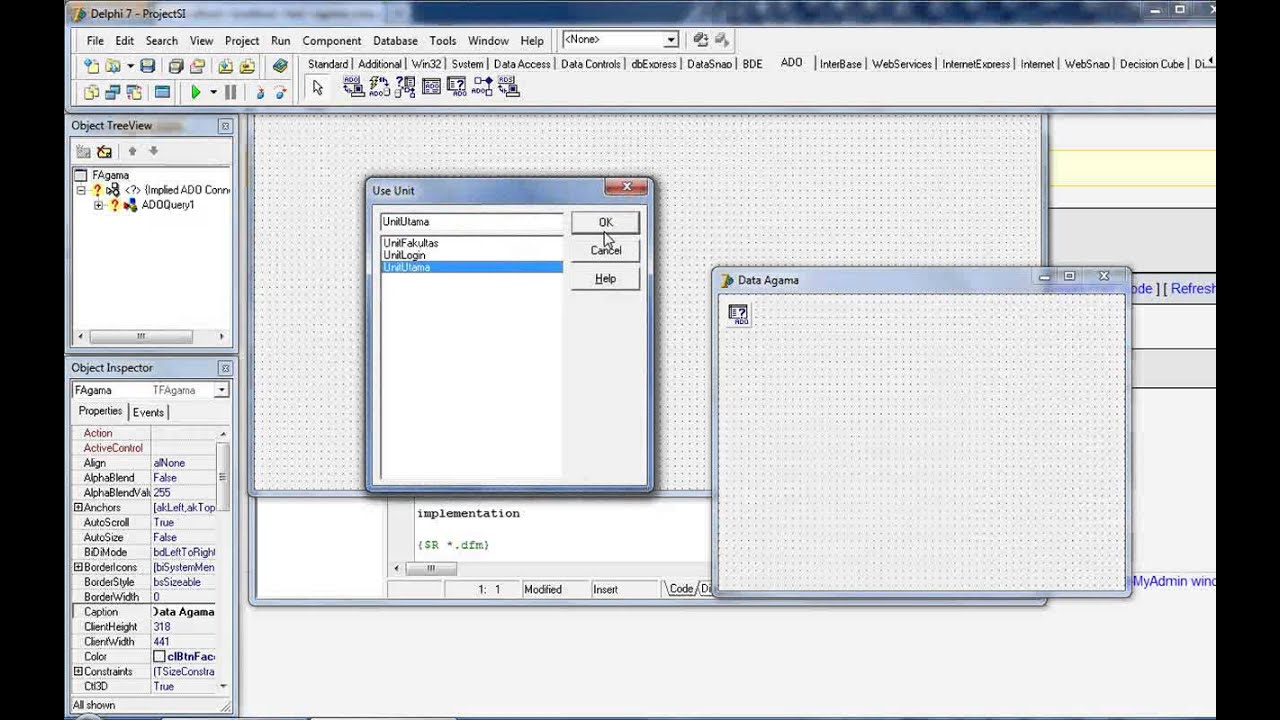
Task: Click the New Form toolbar icon
Action: click(x=162, y=92)
